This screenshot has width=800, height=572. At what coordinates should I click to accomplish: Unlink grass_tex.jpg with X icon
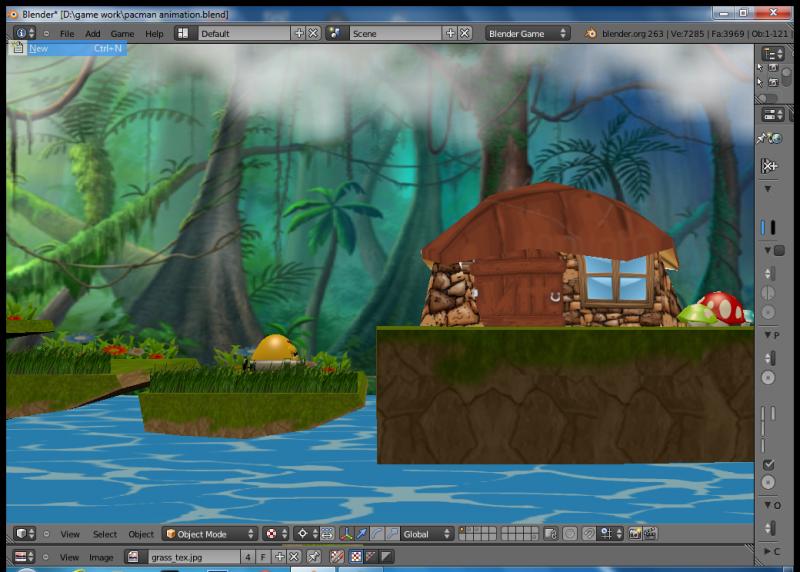294,557
